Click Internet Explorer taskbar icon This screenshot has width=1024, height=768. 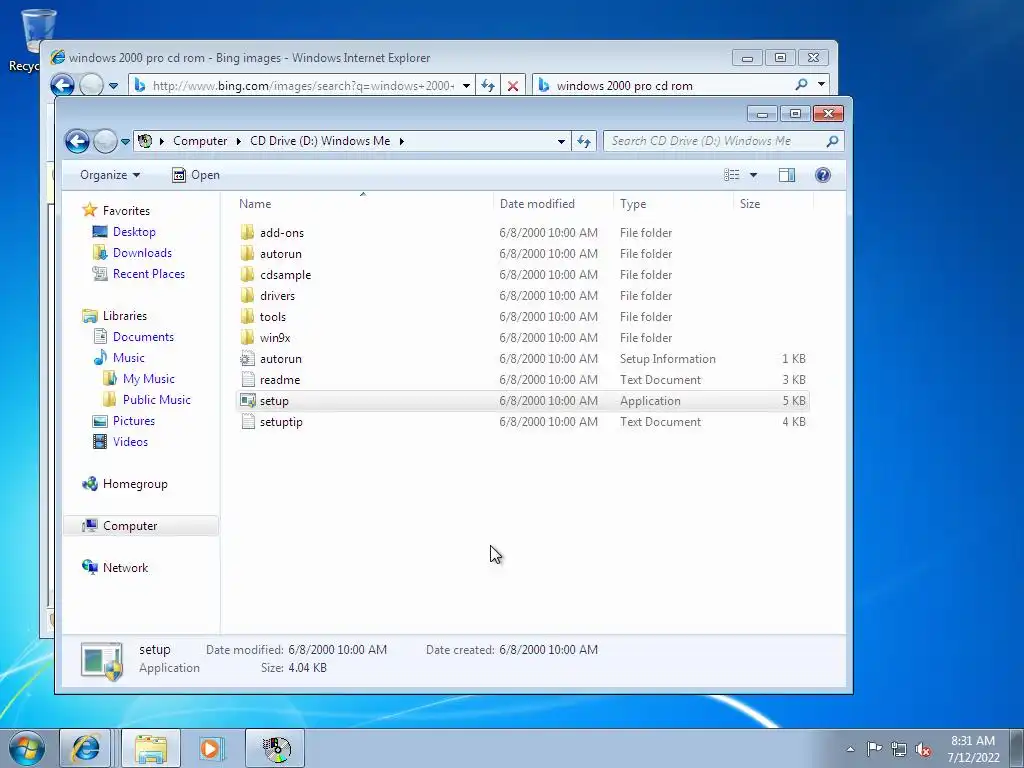[x=85, y=748]
